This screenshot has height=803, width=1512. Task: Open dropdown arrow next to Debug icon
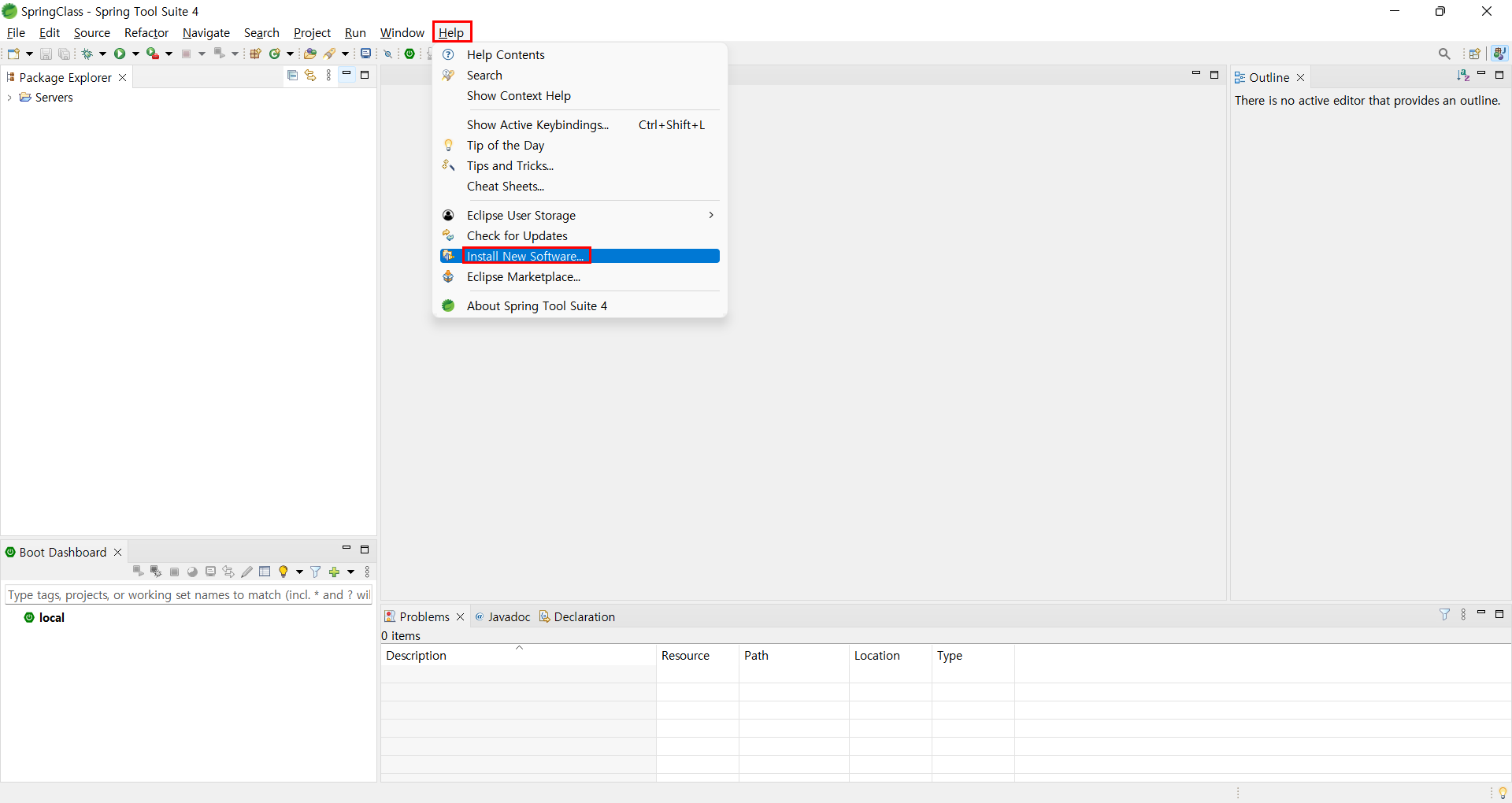pyautogui.click(x=102, y=54)
